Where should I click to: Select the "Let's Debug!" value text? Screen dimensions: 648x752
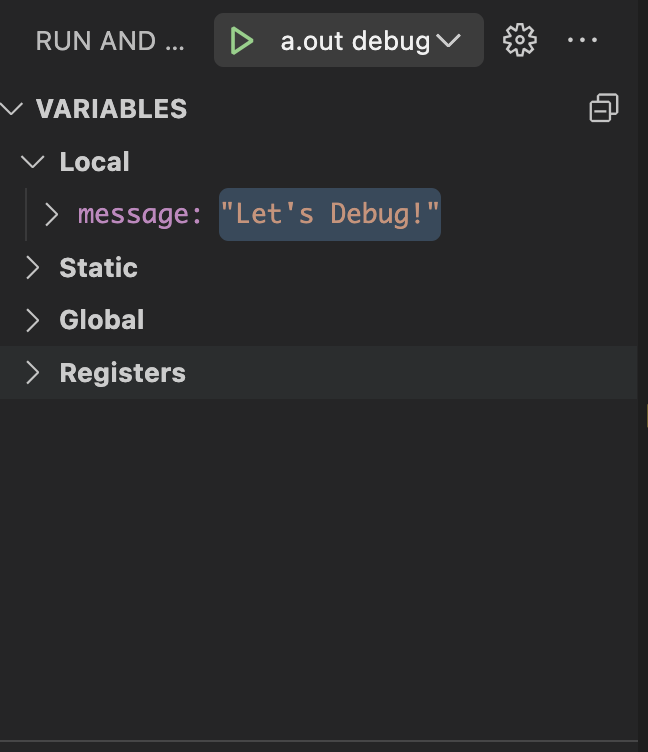tap(330, 214)
